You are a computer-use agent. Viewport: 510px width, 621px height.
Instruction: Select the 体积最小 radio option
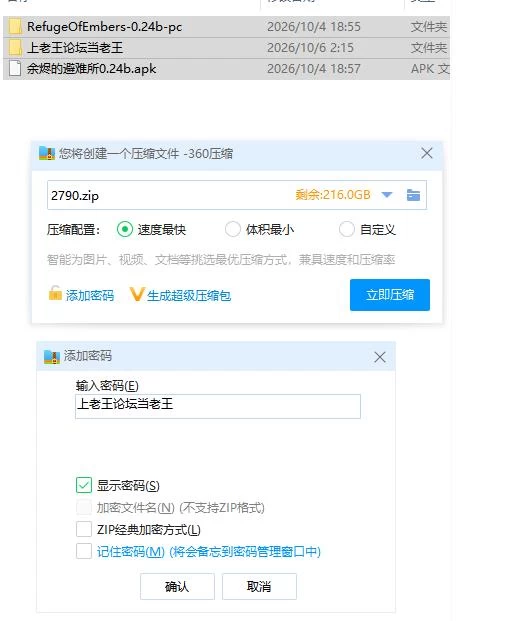tap(232, 229)
